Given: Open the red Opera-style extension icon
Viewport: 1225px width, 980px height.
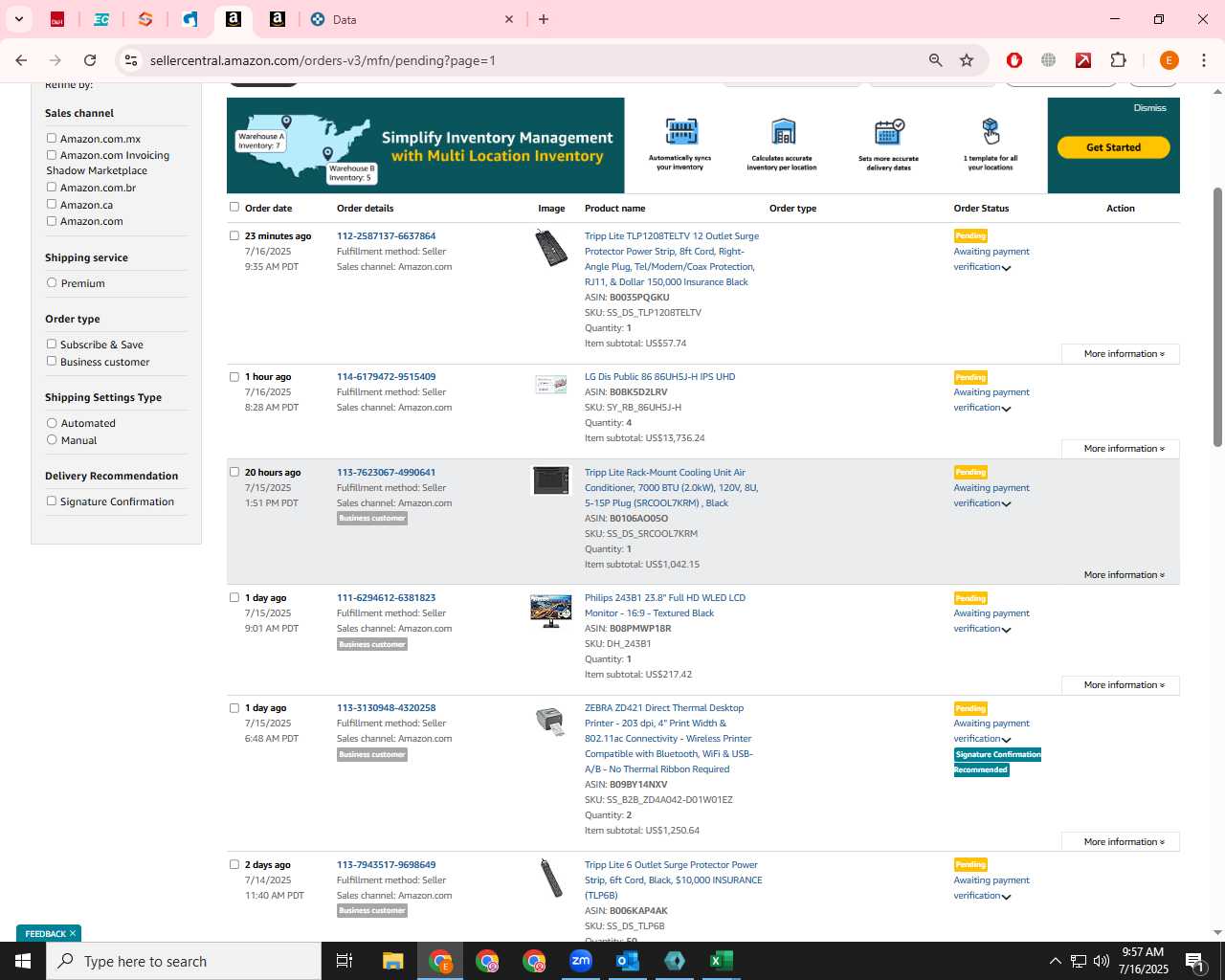Looking at the screenshot, I should 1014,60.
